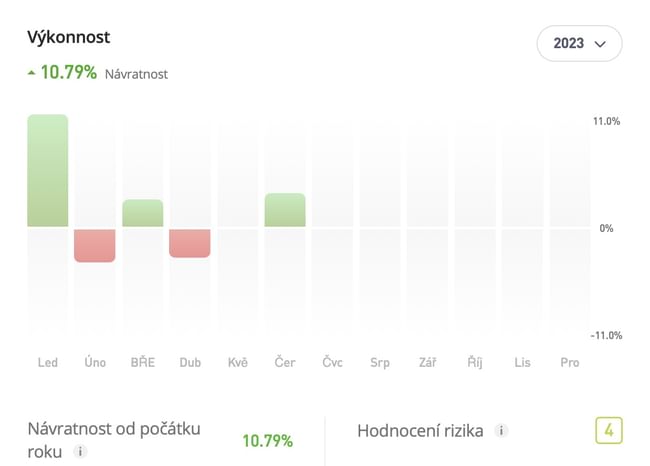Click the Lis month label
The width and height of the screenshot is (650, 466).
tap(522, 362)
